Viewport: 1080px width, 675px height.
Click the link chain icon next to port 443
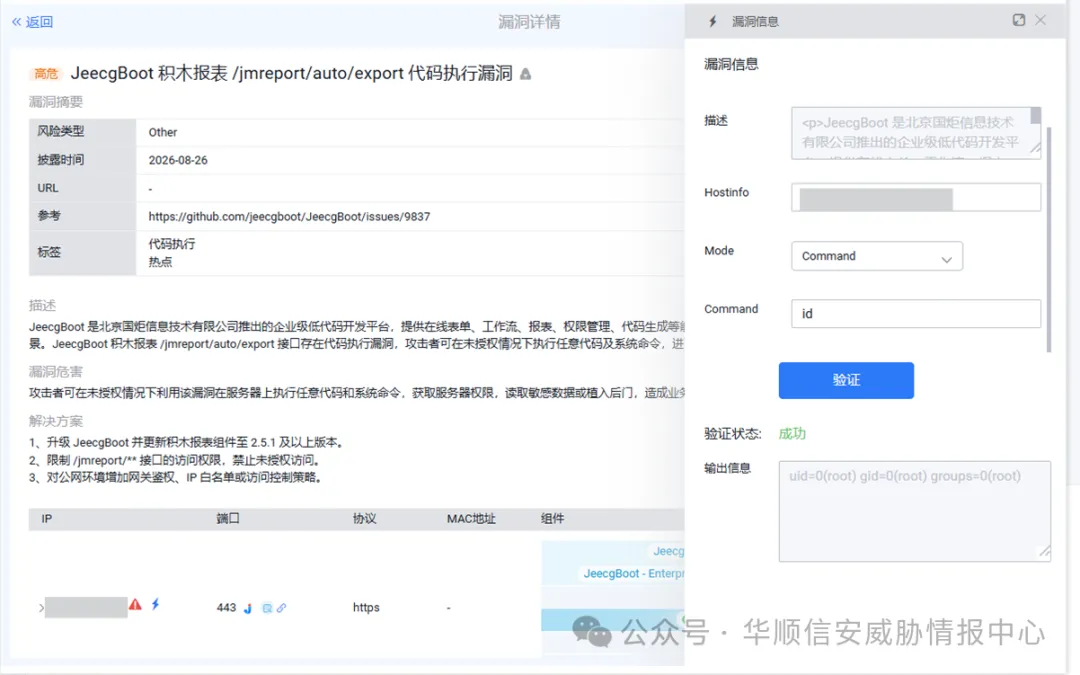coord(281,608)
